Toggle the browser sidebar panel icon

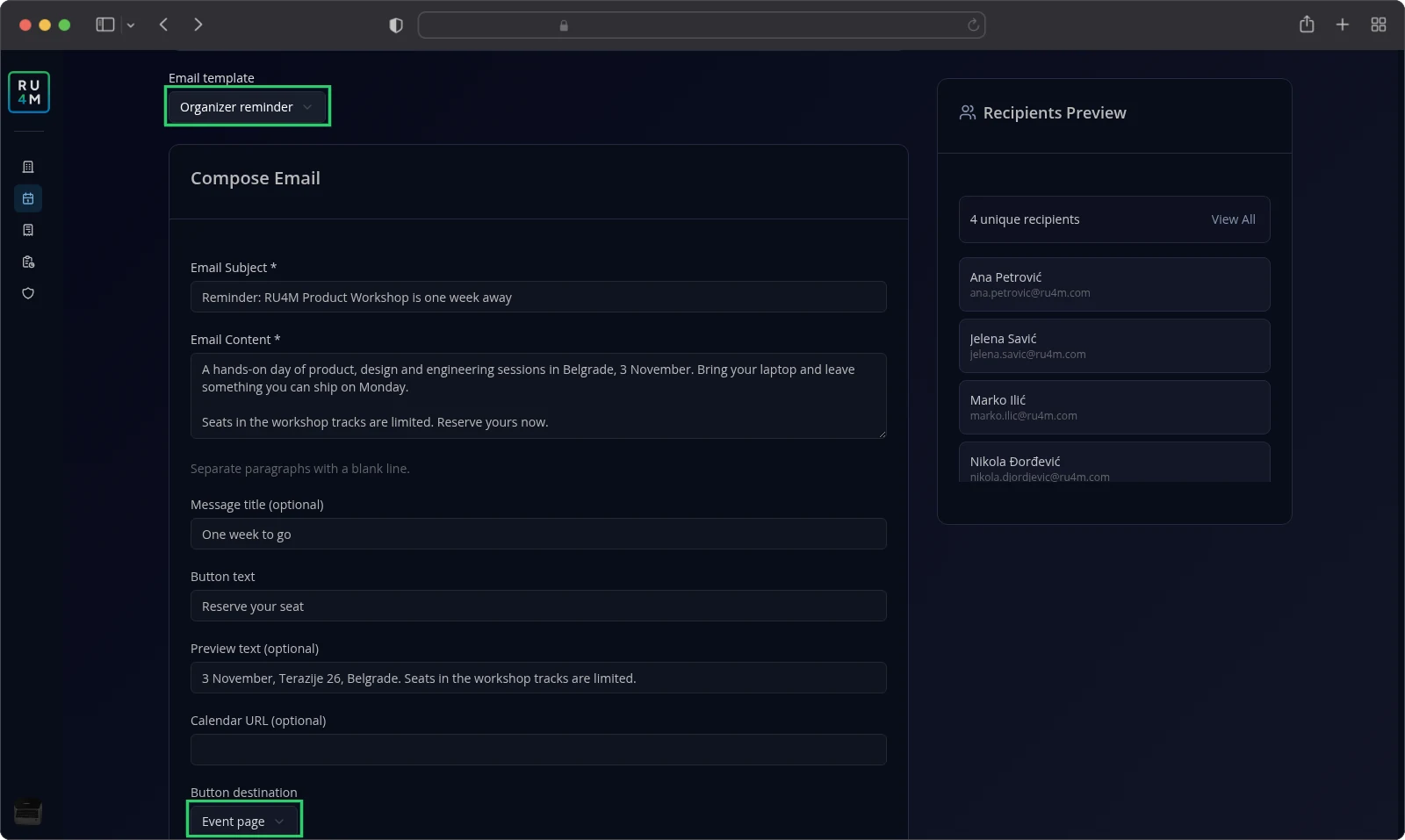(105, 25)
